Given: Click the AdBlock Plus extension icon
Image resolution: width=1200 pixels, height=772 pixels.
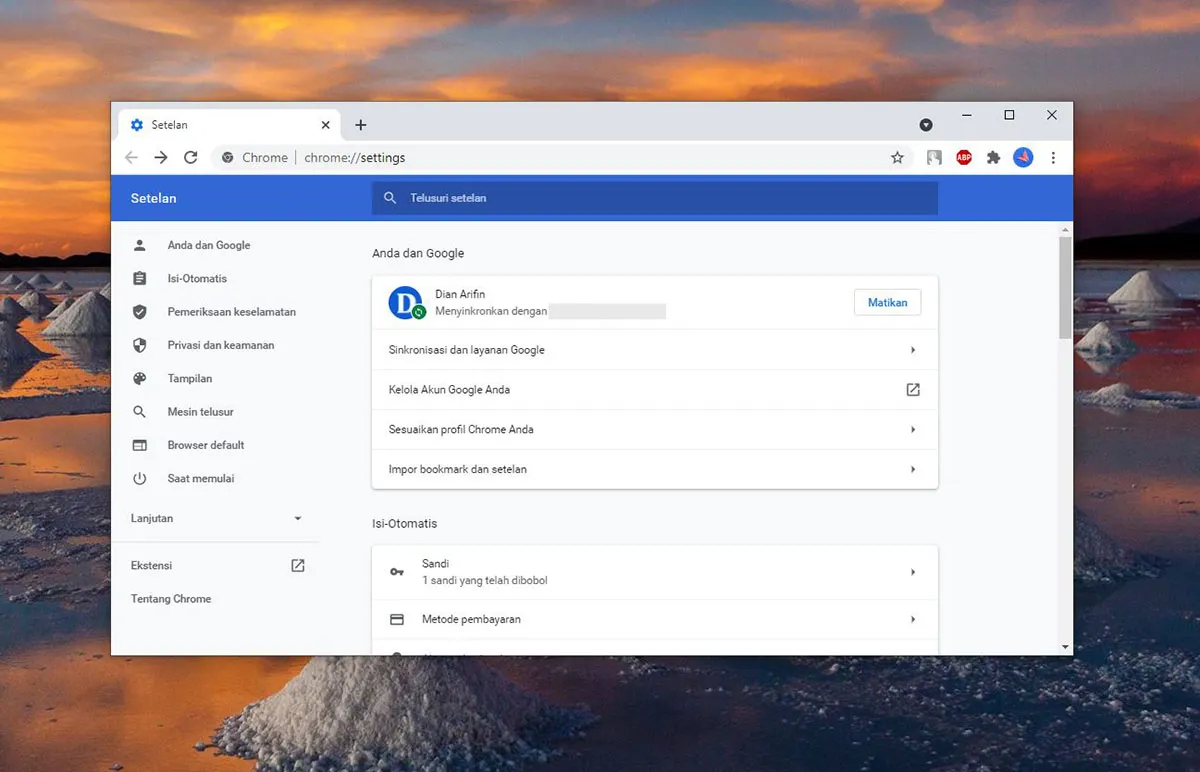Looking at the screenshot, I should [x=964, y=158].
